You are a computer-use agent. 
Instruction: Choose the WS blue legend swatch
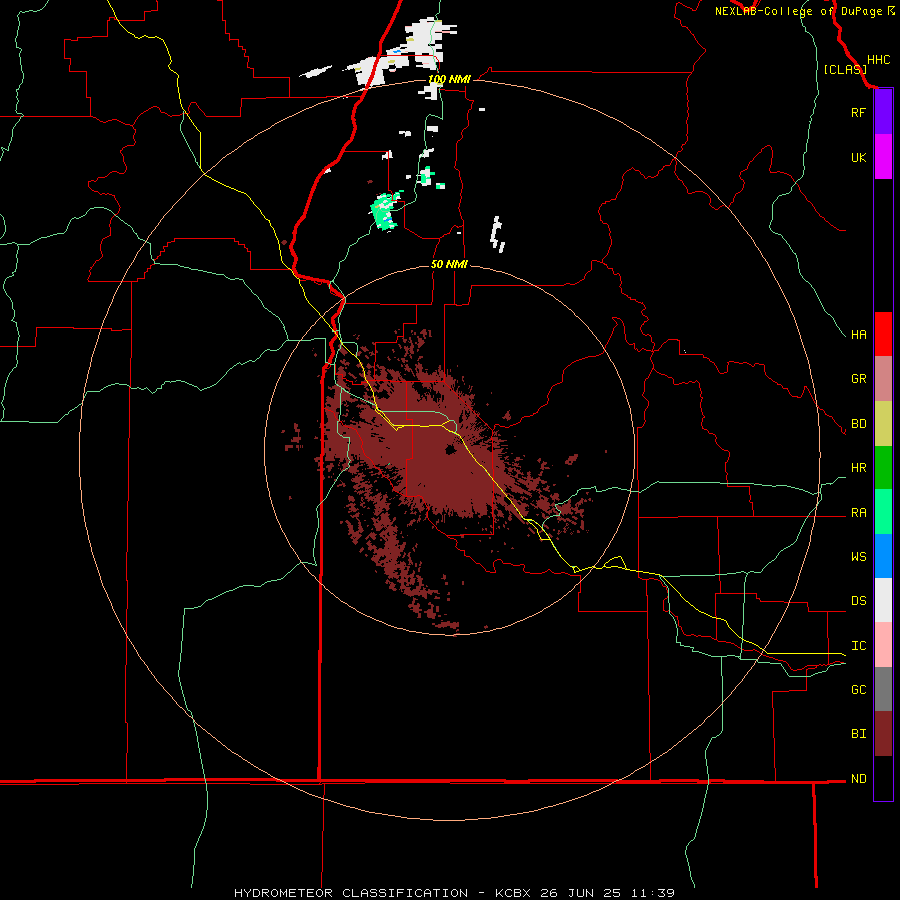click(883, 556)
